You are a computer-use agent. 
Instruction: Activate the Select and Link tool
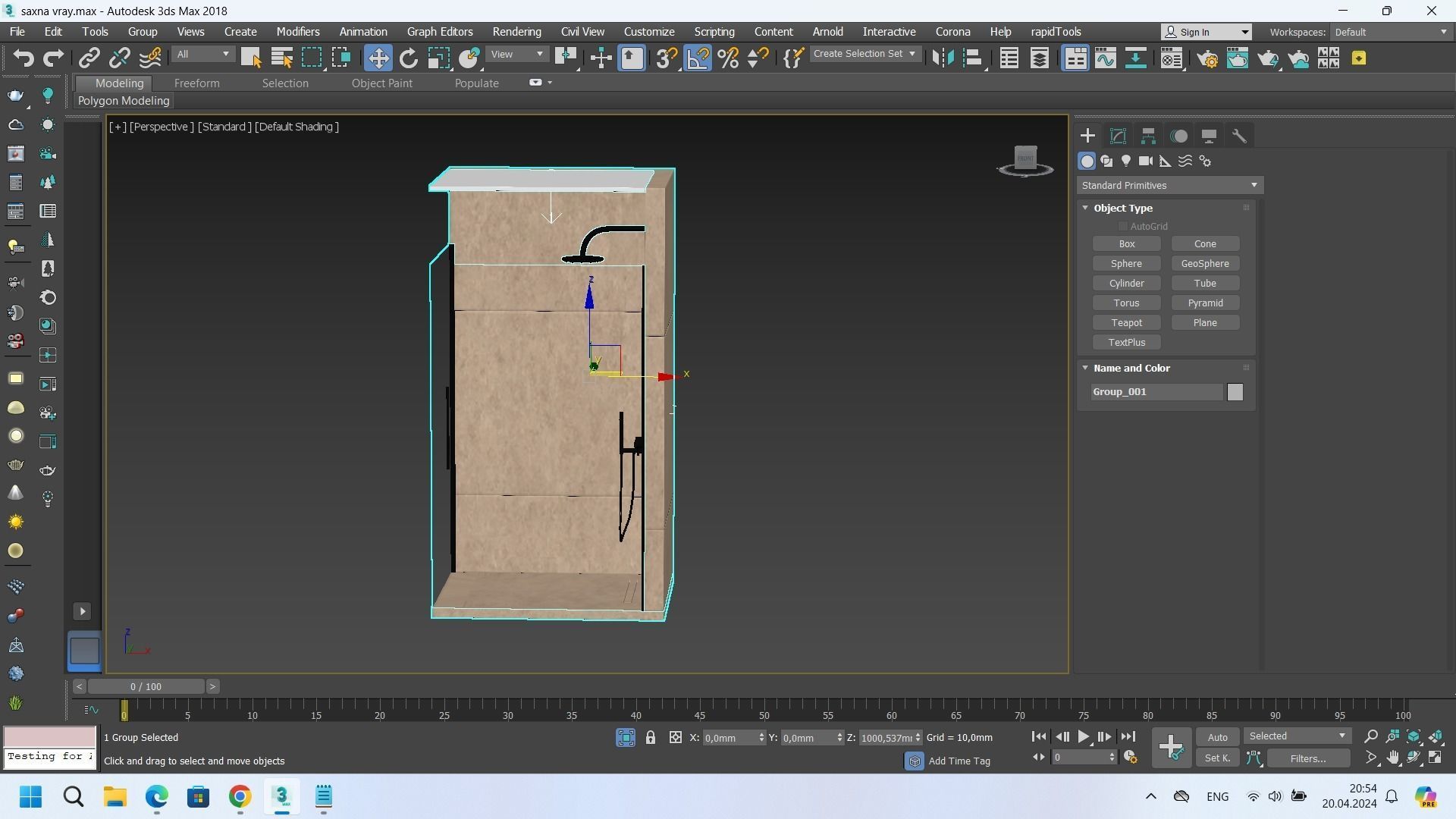89,58
